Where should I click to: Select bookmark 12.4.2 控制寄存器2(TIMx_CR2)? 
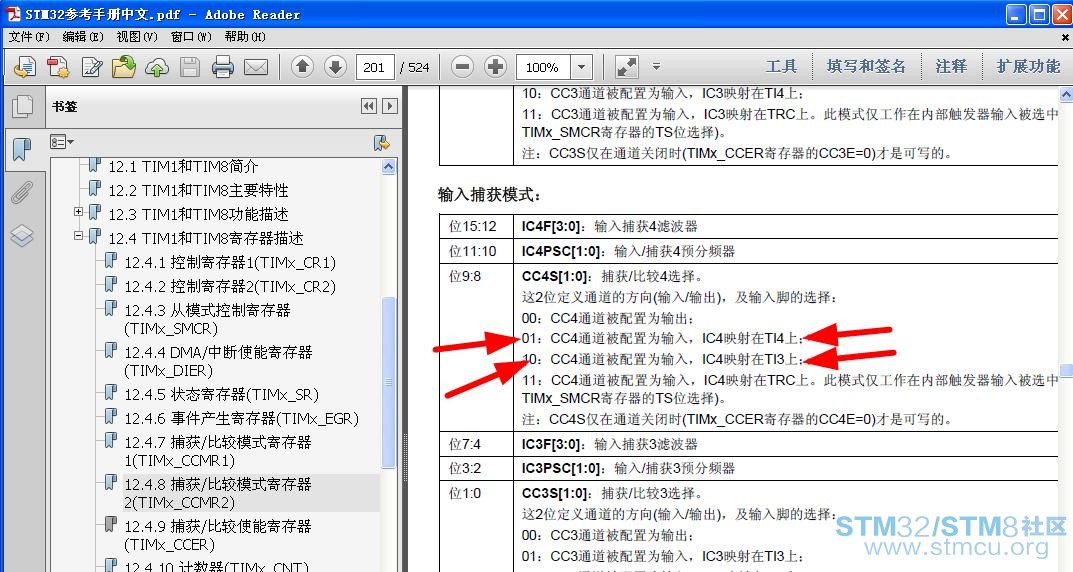(230, 286)
